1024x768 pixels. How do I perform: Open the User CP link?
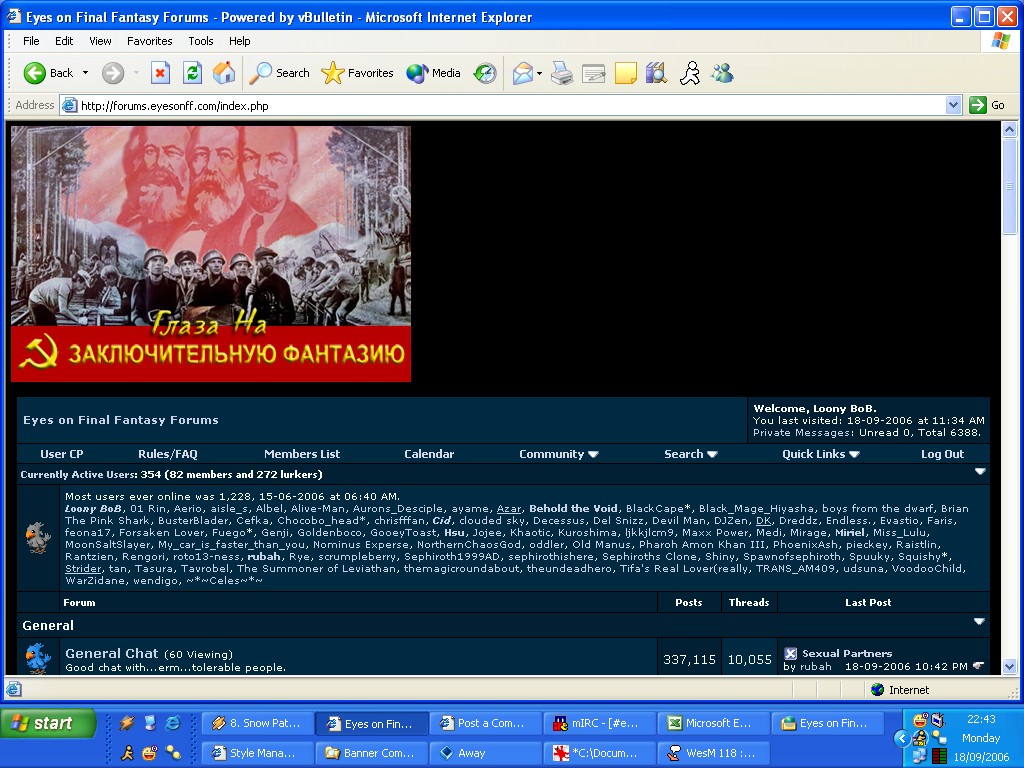click(62, 454)
